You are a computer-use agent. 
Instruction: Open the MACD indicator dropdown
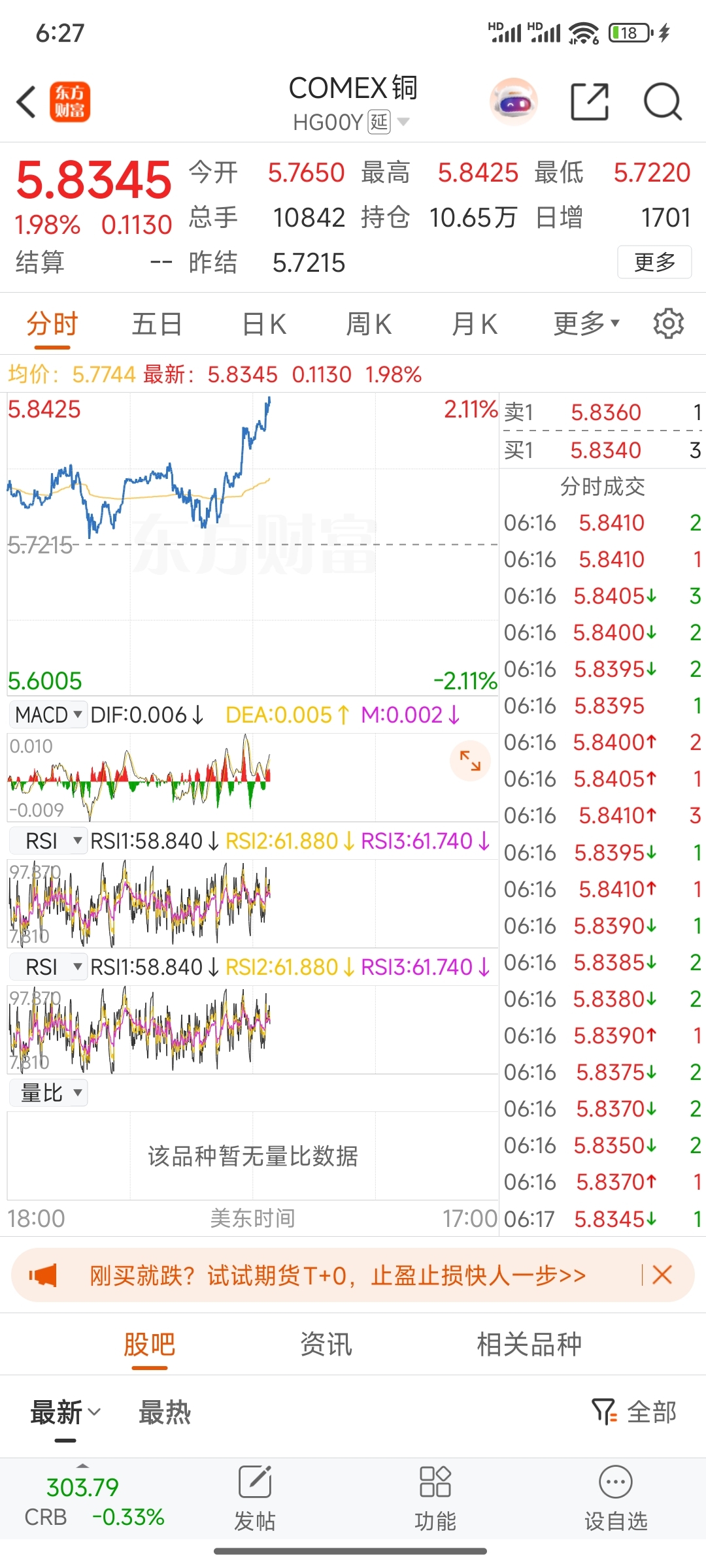(48, 715)
